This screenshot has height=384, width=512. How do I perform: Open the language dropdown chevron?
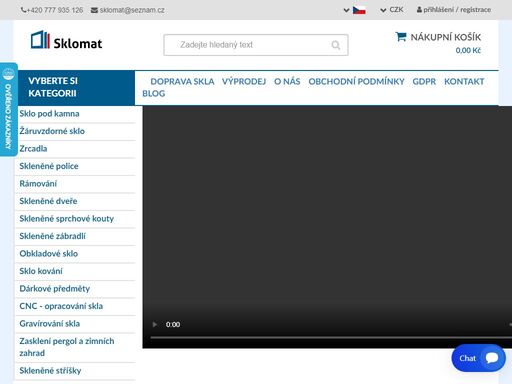point(346,10)
